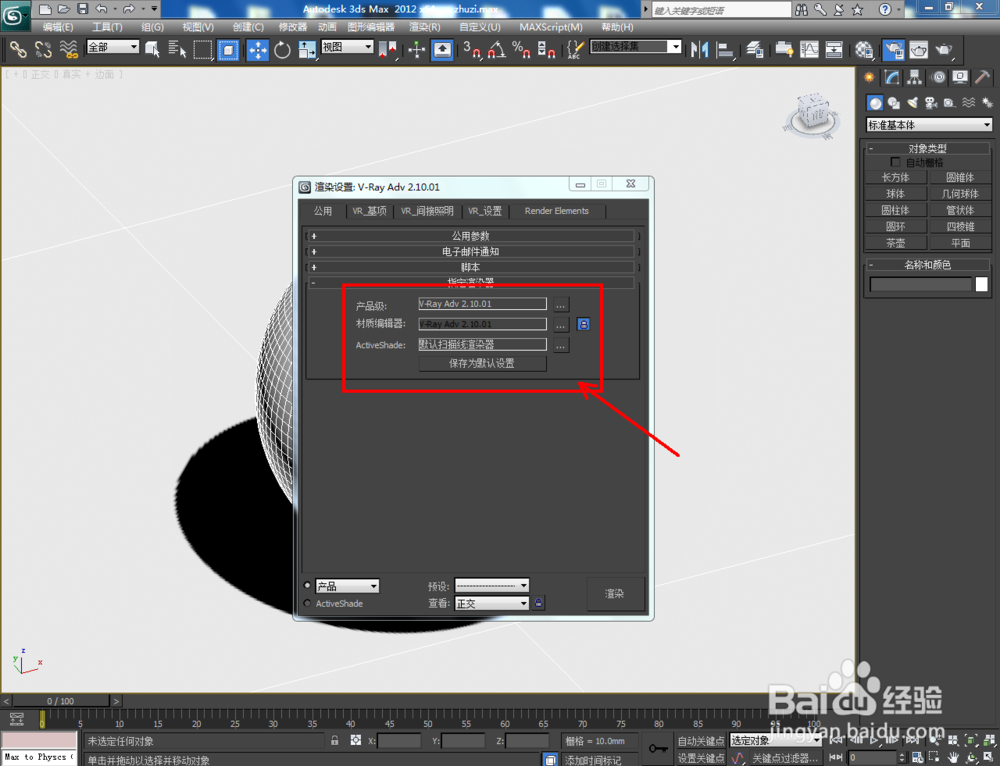Select the Cameras category icon in Create panel

(x=931, y=103)
